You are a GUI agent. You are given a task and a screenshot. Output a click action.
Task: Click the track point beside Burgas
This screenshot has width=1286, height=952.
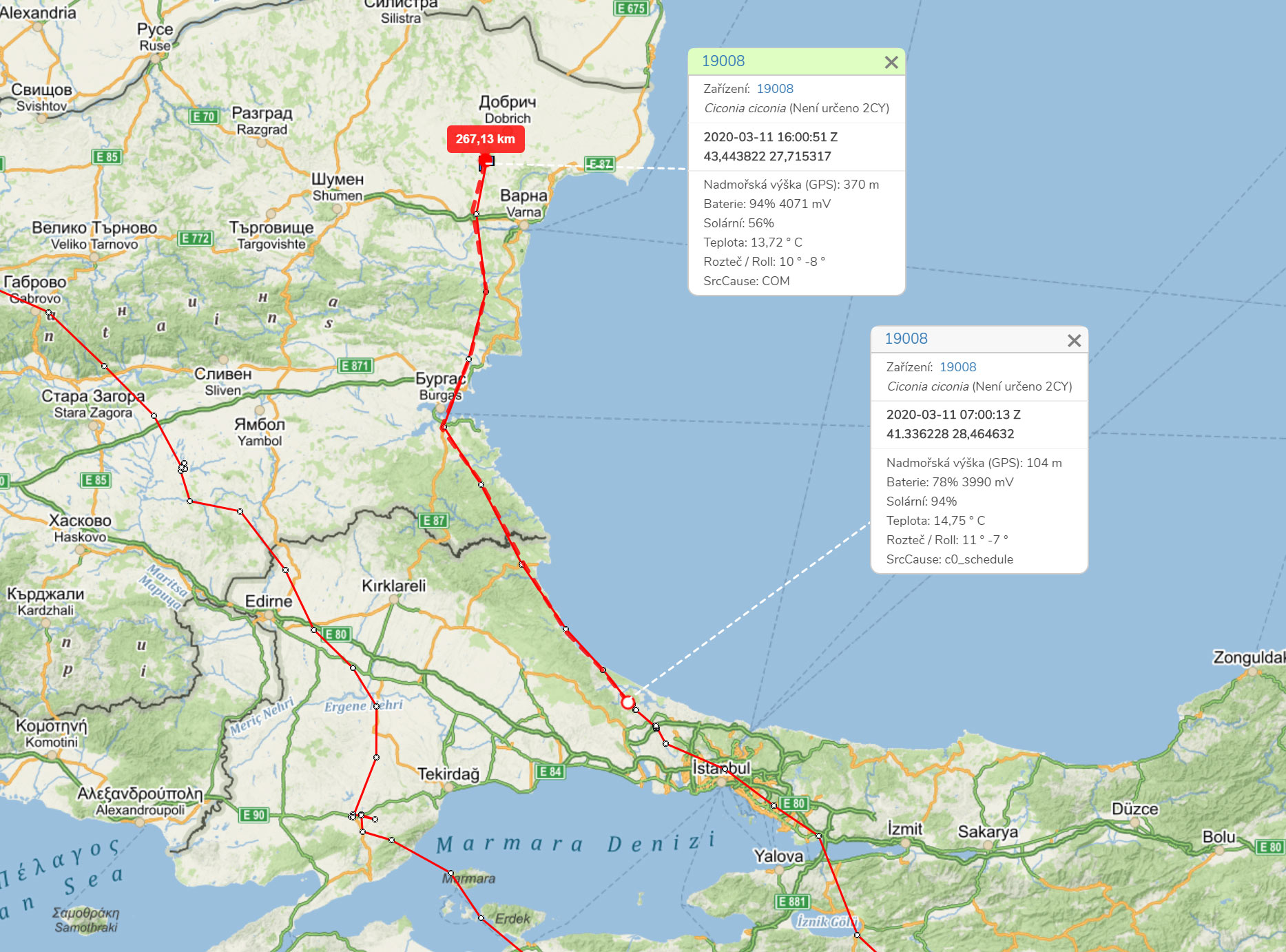[444, 427]
